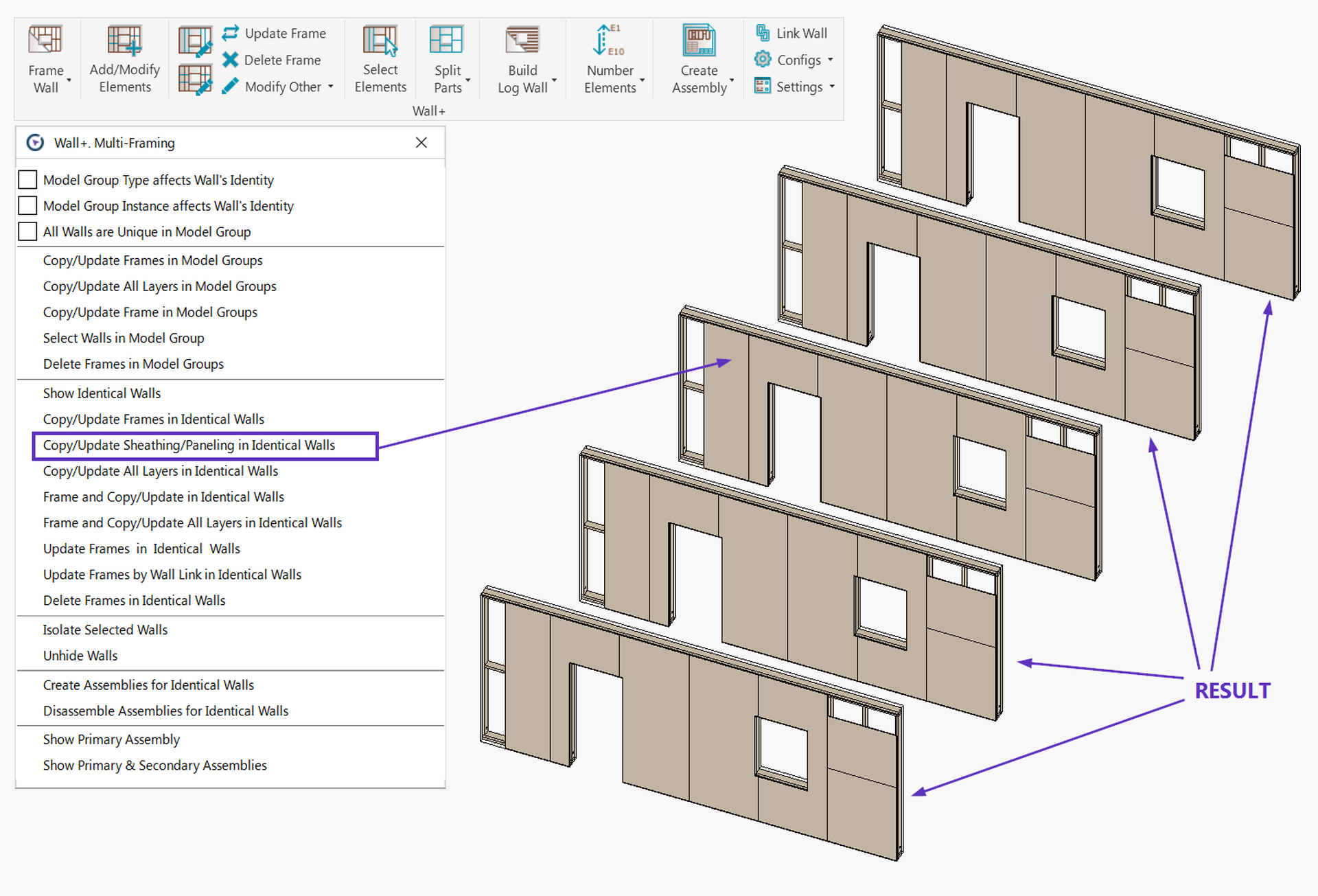Close the Multi-Framing dialog

pyautogui.click(x=421, y=142)
